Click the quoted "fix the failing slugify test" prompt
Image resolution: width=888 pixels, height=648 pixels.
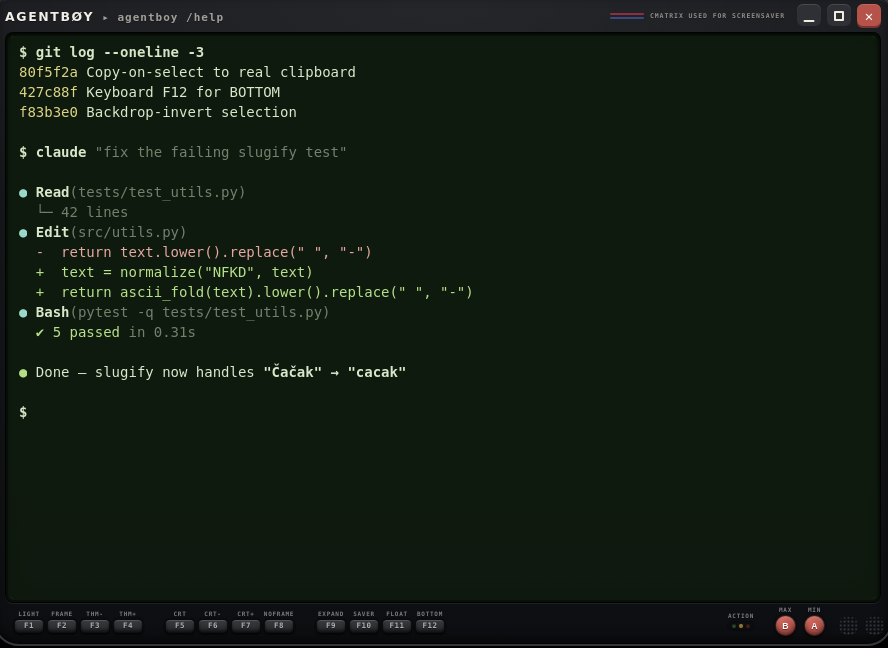click(221, 152)
